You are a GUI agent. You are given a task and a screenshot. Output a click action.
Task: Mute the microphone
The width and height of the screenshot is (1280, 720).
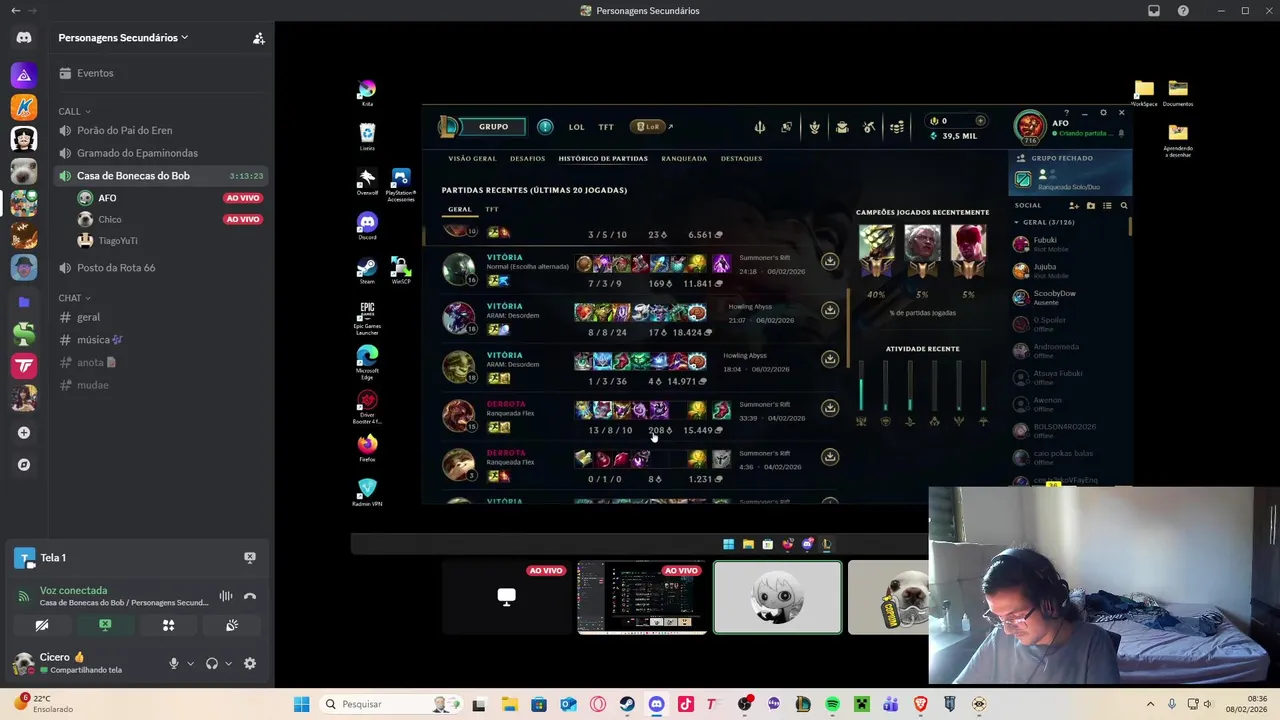(x=173, y=663)
